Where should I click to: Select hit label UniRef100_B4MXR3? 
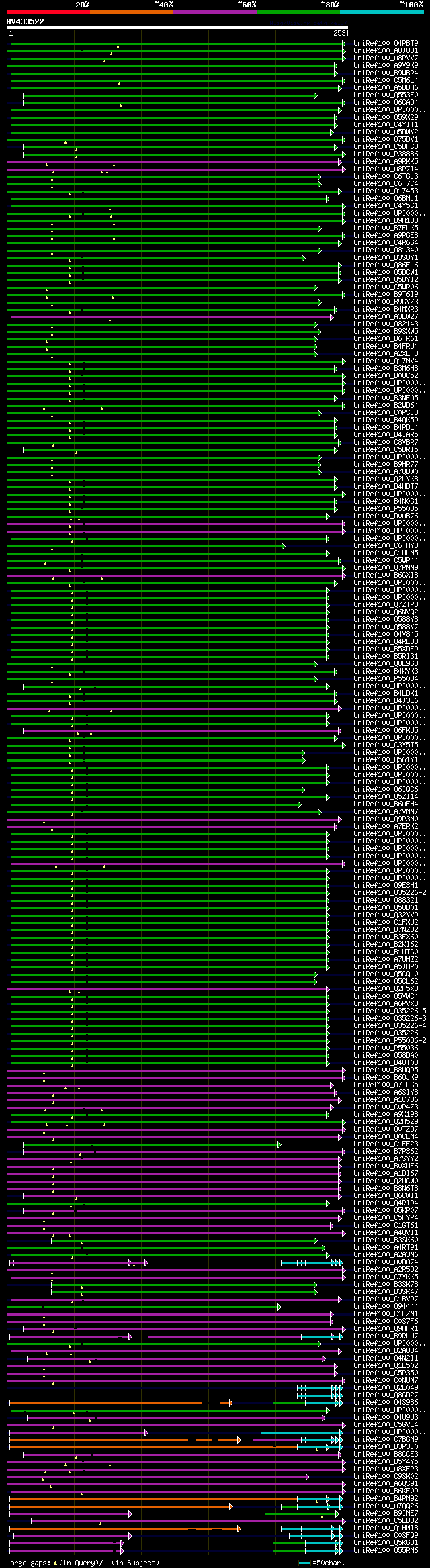tap(386, 309)
